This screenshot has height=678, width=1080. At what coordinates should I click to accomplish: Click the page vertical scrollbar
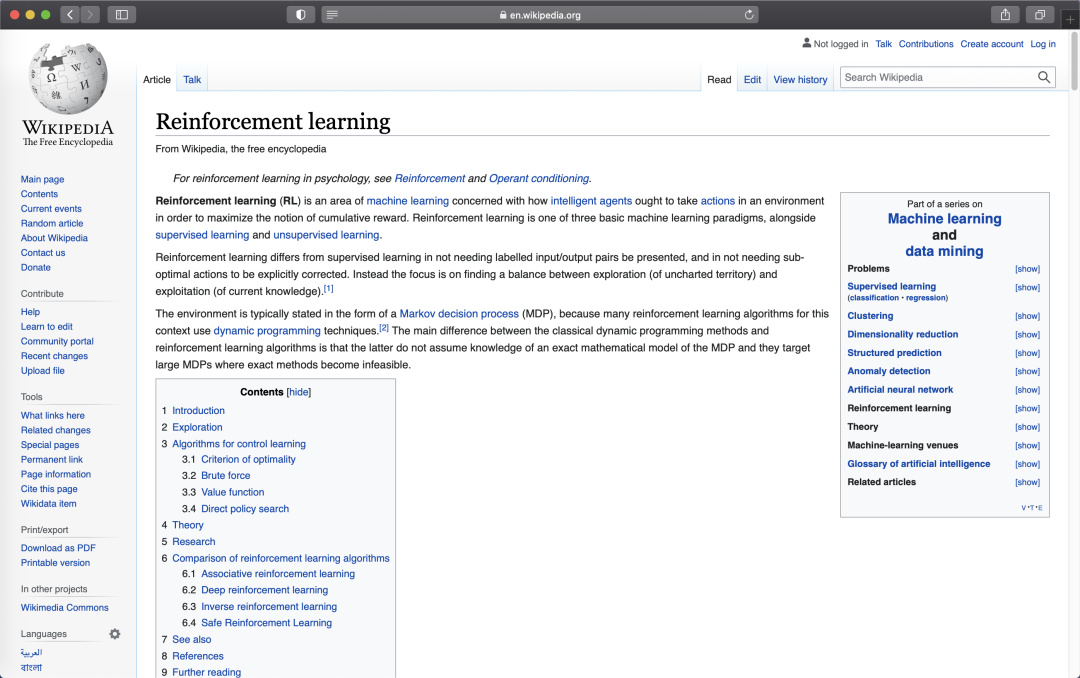tap(1074, 61)
